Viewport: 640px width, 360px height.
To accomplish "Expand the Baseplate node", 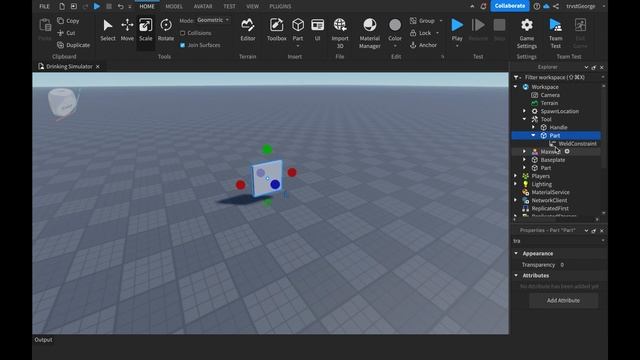I will (524, 160).
